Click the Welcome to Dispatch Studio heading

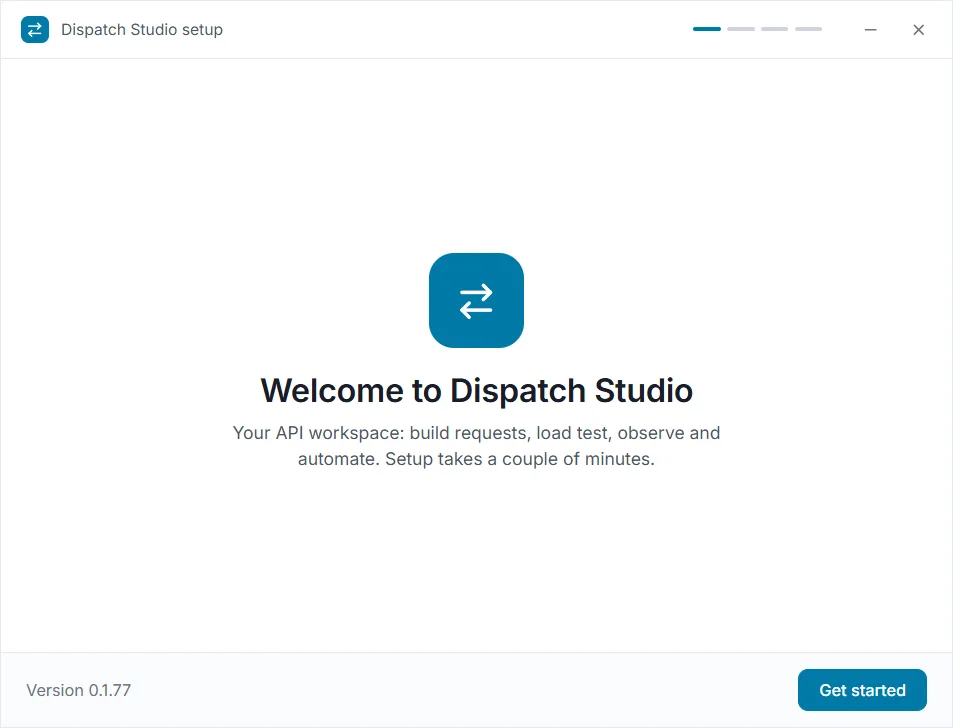(476, 390)
